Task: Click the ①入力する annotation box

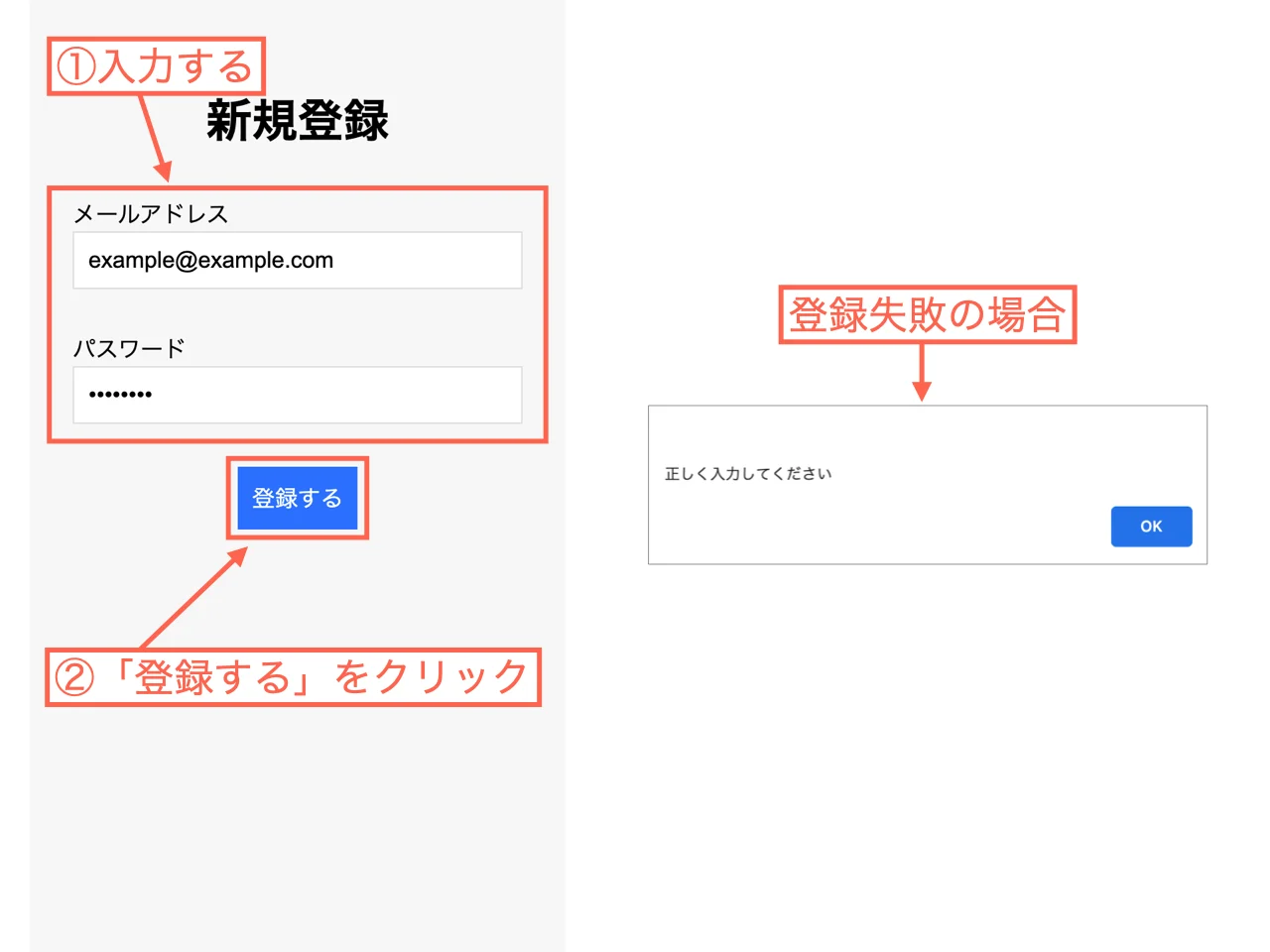Action: click(x=156, y=67)
